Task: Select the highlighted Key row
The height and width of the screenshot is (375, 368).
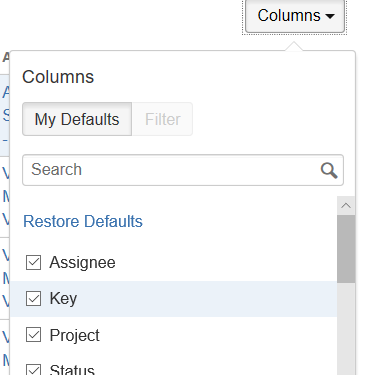Action: coord(174,299)
